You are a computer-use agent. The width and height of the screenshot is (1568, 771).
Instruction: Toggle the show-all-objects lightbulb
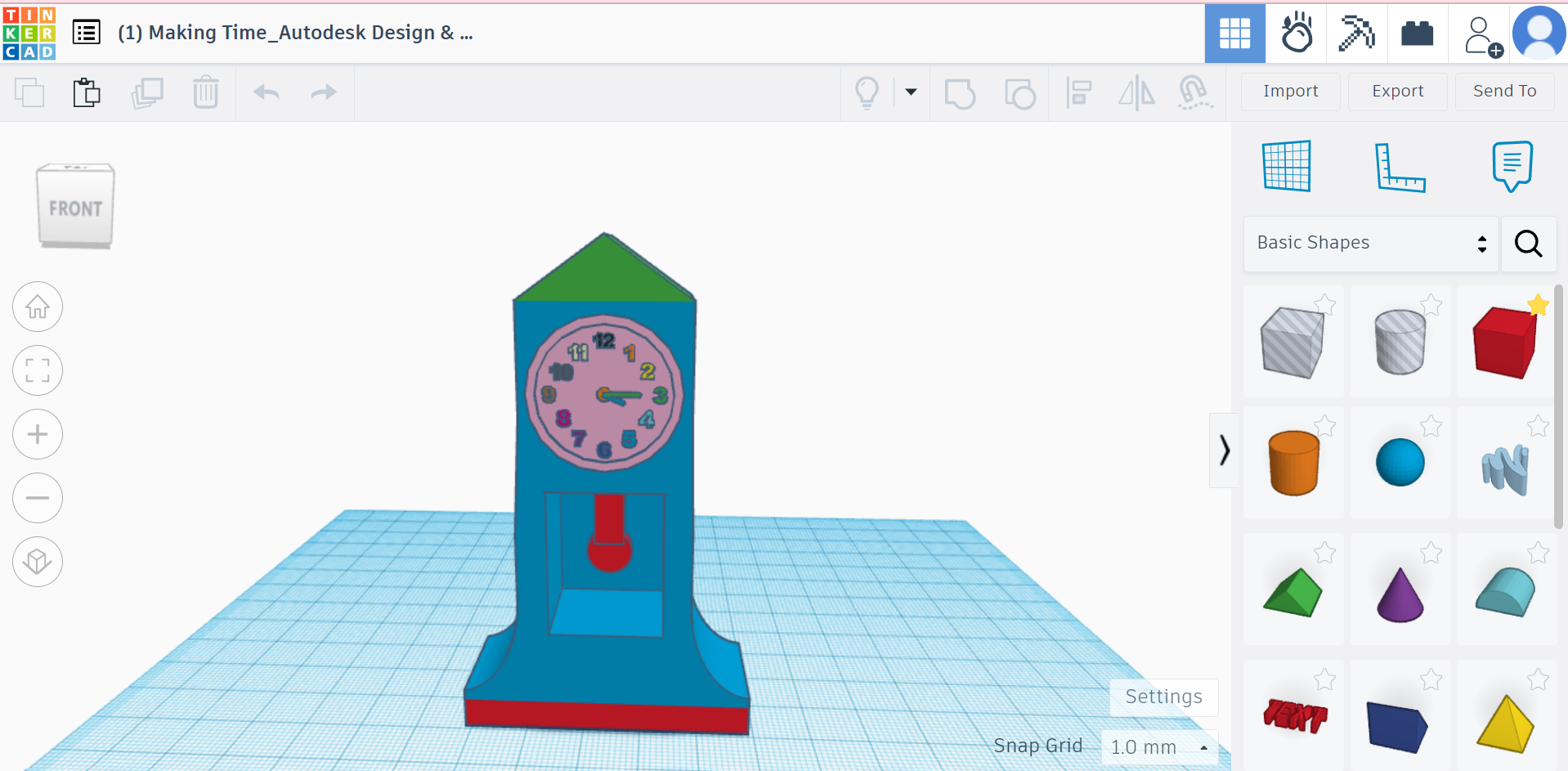pos(867,92)
